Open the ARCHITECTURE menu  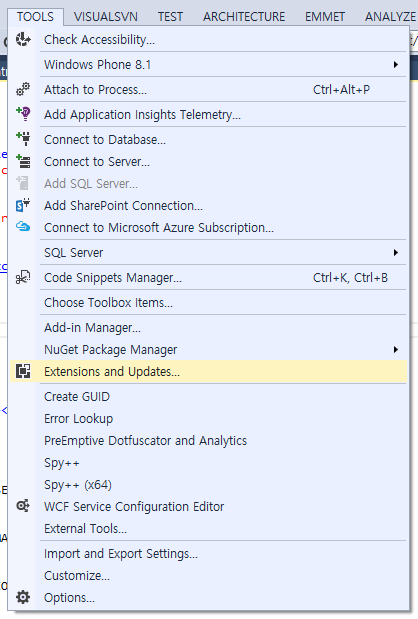pyautogui.click(x=244, y=17)
